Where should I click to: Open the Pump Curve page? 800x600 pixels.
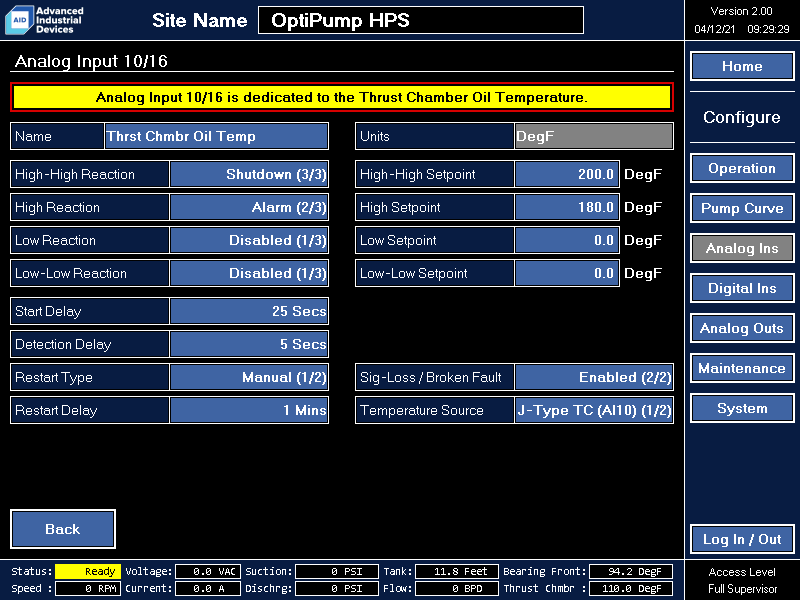(x=742, y=208)
